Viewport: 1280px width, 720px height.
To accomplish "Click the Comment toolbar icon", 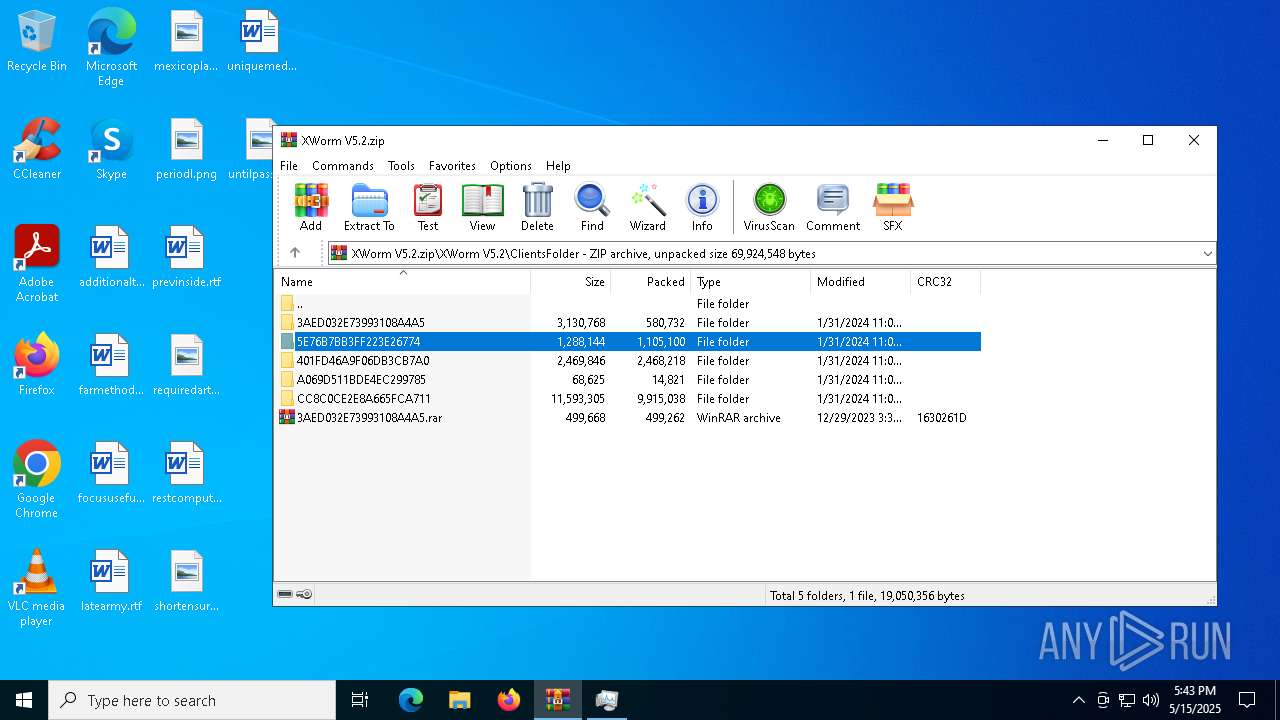I will 833,208.
